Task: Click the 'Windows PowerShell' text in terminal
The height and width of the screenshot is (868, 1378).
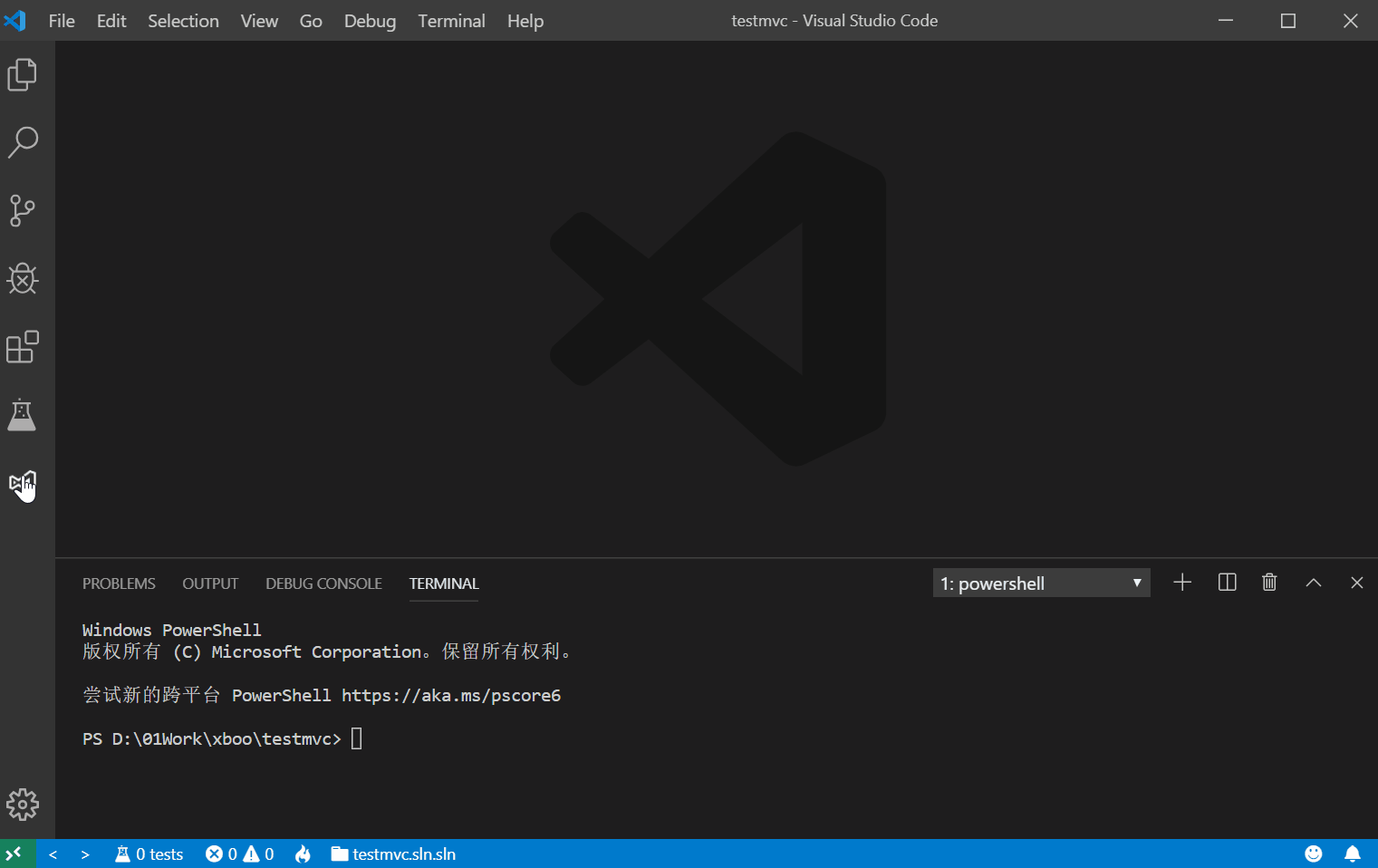Action: 171,630
